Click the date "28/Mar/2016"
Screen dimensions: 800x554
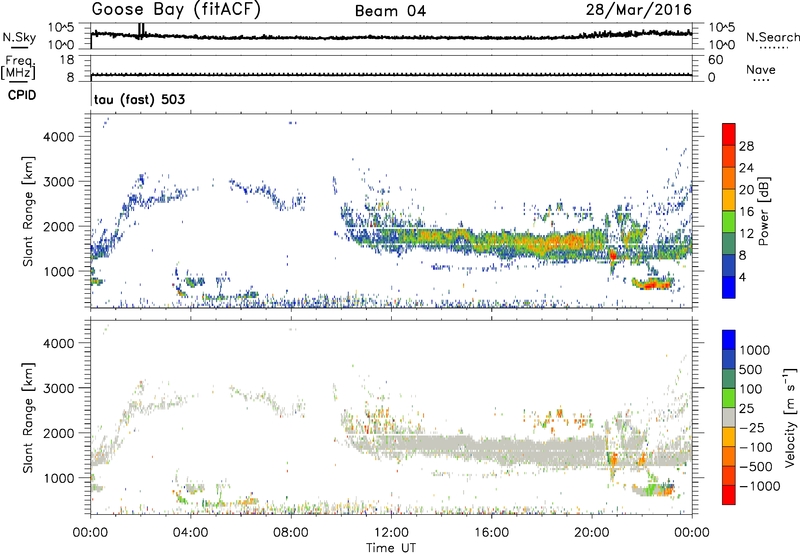638,10
